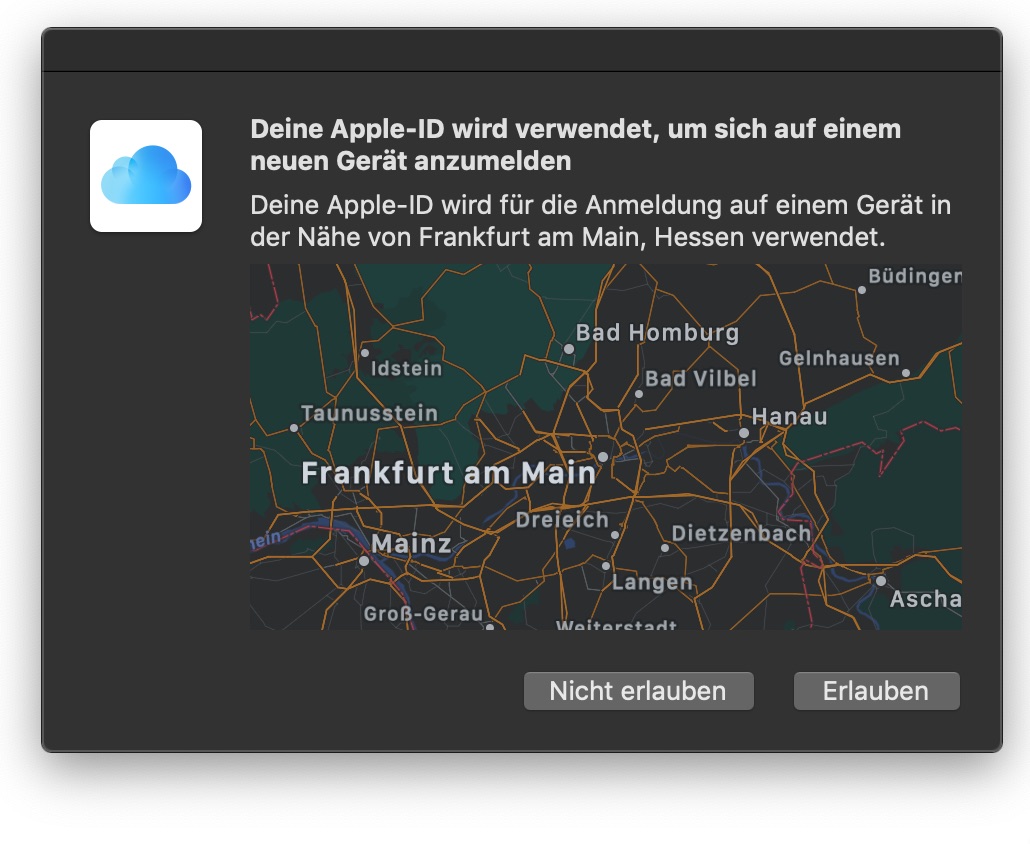The width and height of the screenshot is (1030, 844).
Task: Click the Hanau city location dot
Action: pyautogui.click(x=744, y=433)
